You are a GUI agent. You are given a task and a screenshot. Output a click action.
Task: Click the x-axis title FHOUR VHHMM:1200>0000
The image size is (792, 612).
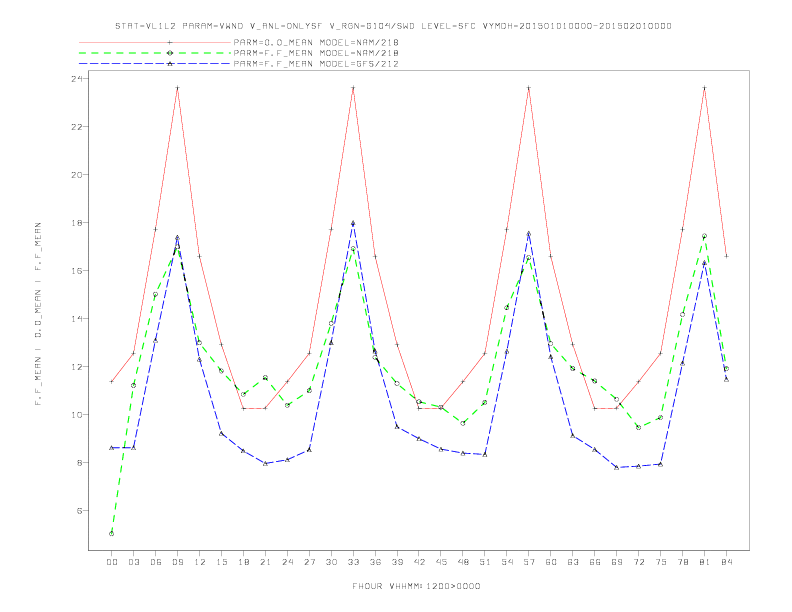(416, 586)
